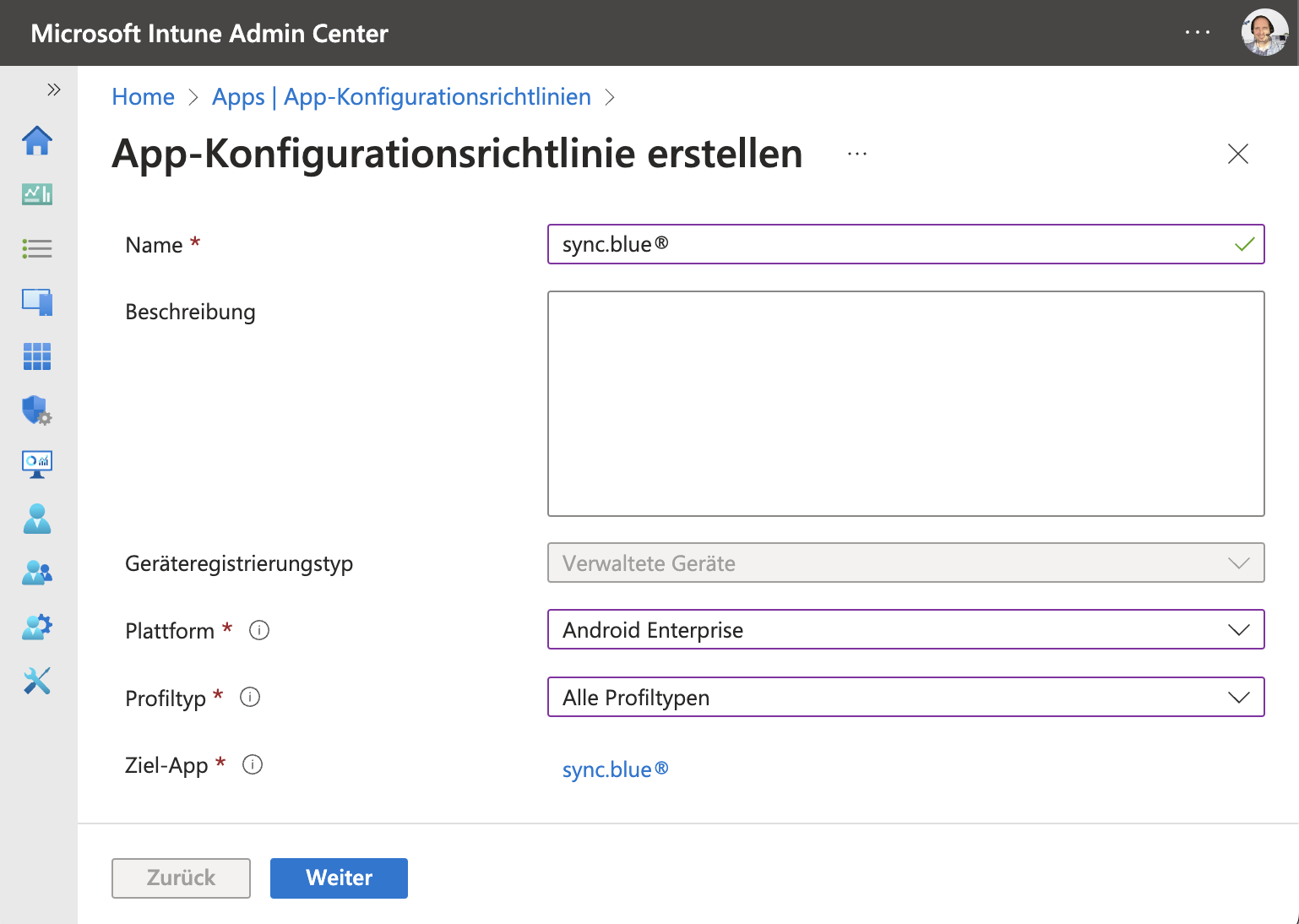Expand the left navigation sidebar
1299x924 pixels.
54,90
